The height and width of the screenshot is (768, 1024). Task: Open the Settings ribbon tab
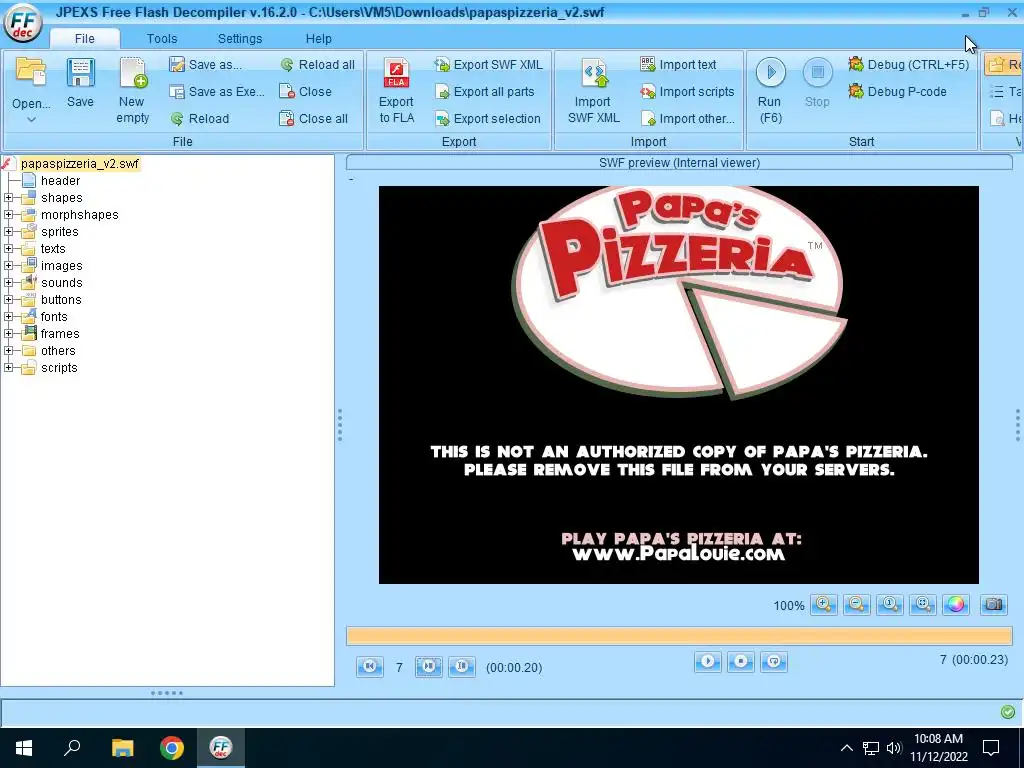[240, 39]
